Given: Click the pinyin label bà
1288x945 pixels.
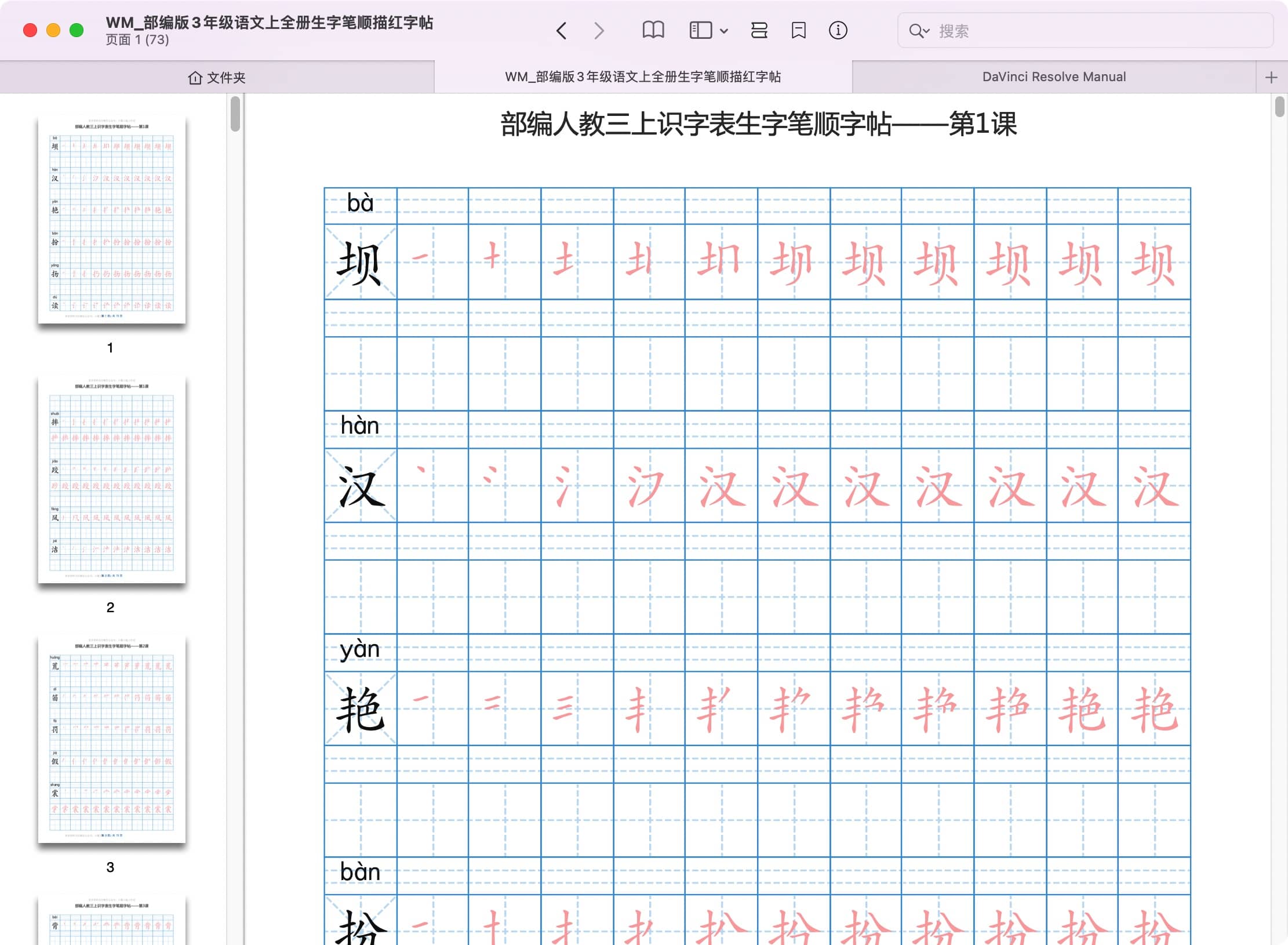Looking at the screenshot, I should tap(360, 203).
